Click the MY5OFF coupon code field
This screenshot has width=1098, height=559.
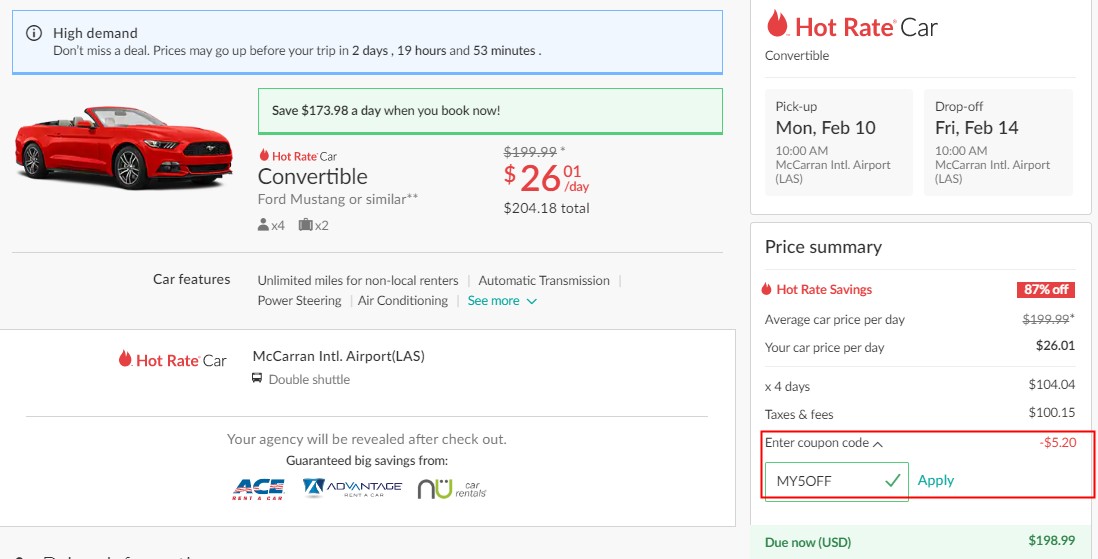click(x=836, y=481)
